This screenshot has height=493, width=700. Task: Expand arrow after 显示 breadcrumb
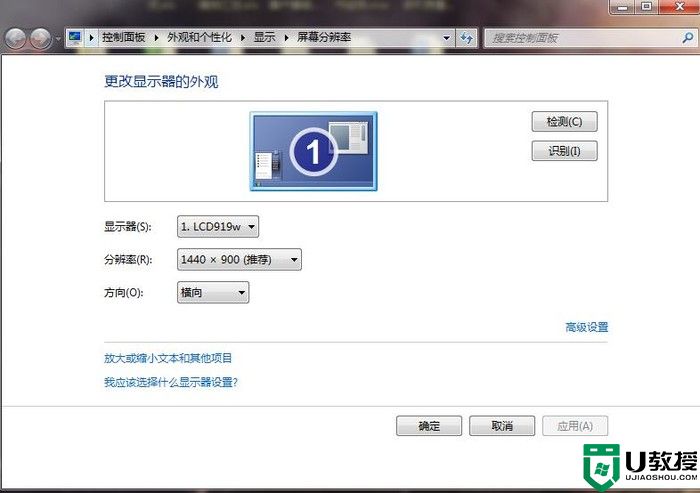287,38
